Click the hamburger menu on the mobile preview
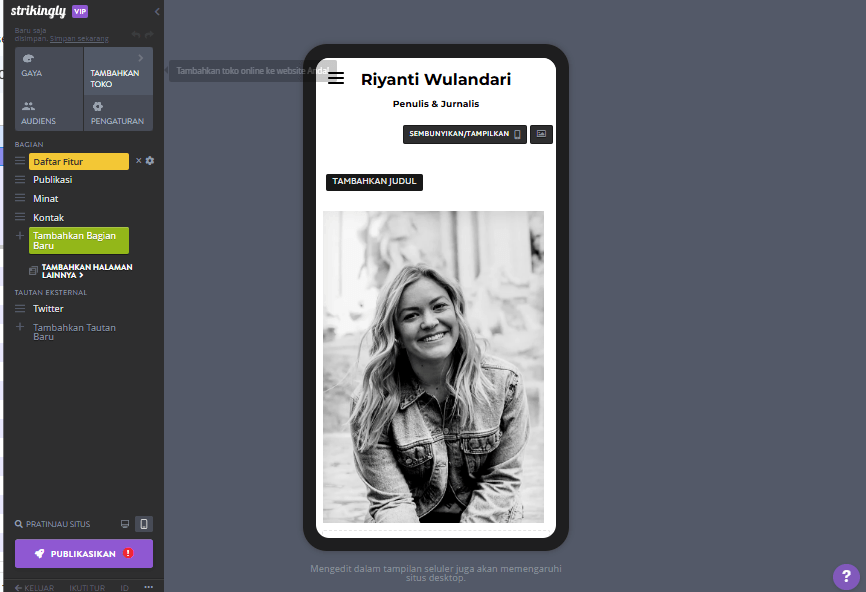 (335, 78)
